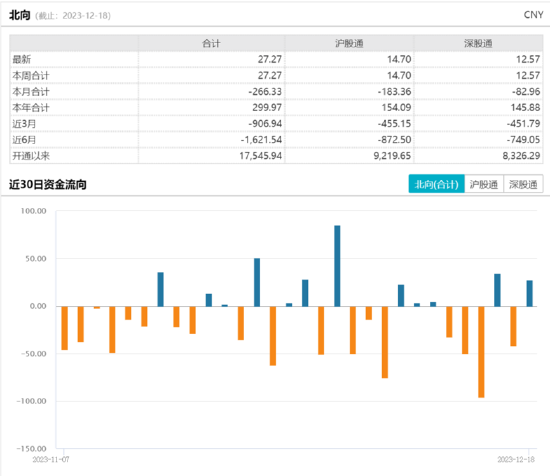Click the 合计 column header

pos(211,43)
